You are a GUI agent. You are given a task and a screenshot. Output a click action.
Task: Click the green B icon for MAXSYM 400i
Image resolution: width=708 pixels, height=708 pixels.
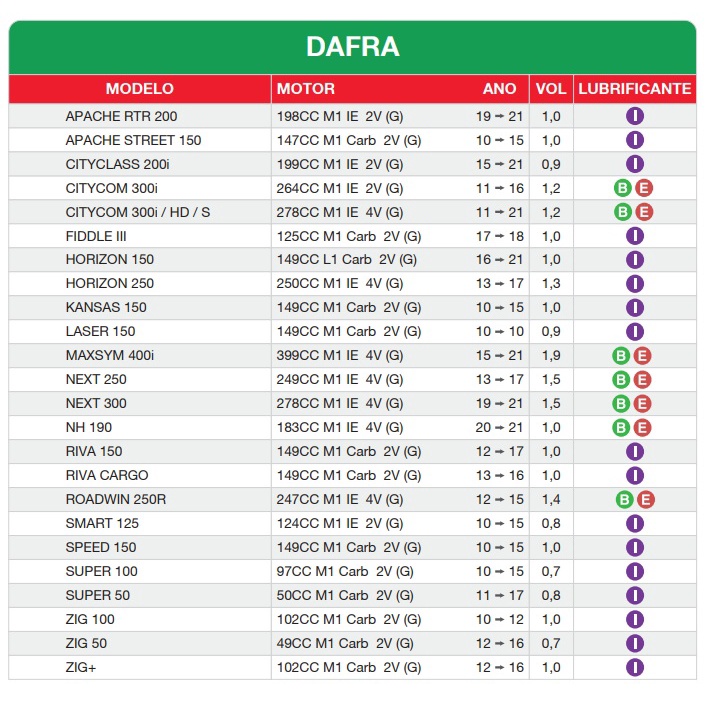pos(621,356)
